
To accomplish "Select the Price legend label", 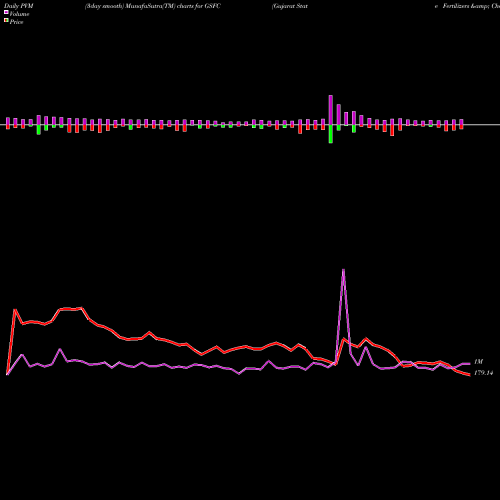I will point(16,22).
